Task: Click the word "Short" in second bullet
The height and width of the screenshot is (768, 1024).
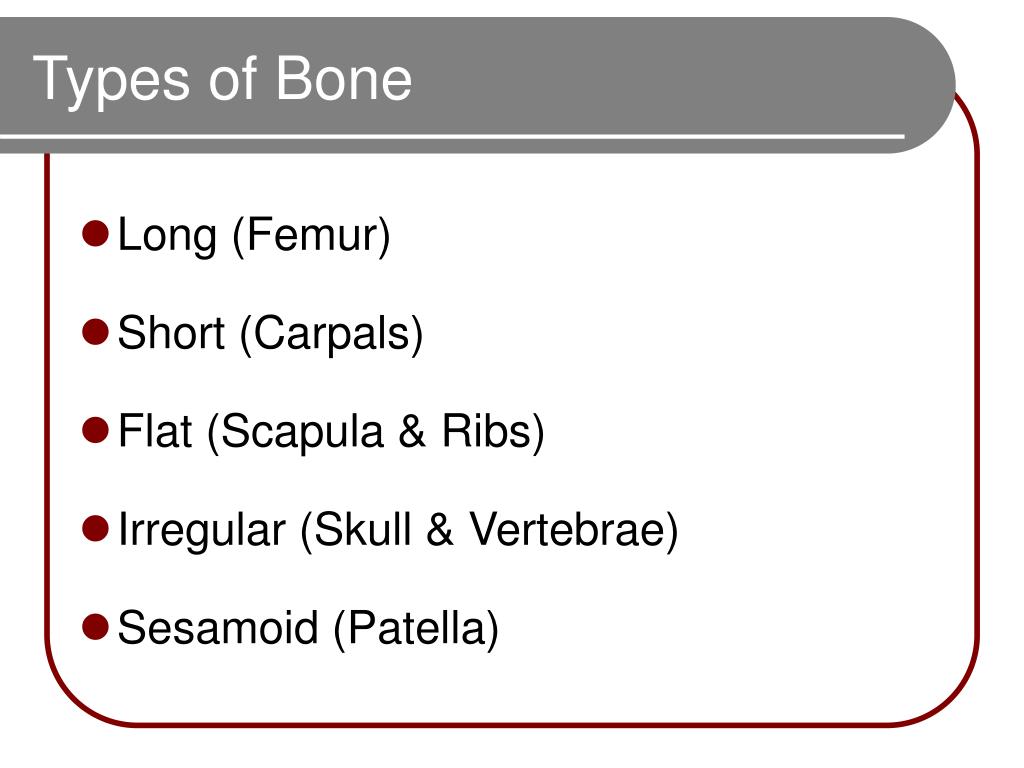Action: (x=172, y=333)
